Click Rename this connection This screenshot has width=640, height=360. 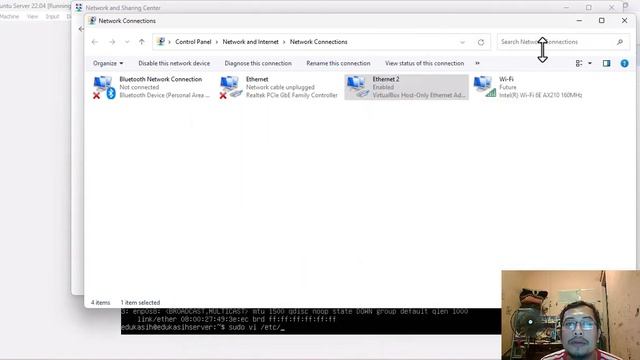[338, 63]
